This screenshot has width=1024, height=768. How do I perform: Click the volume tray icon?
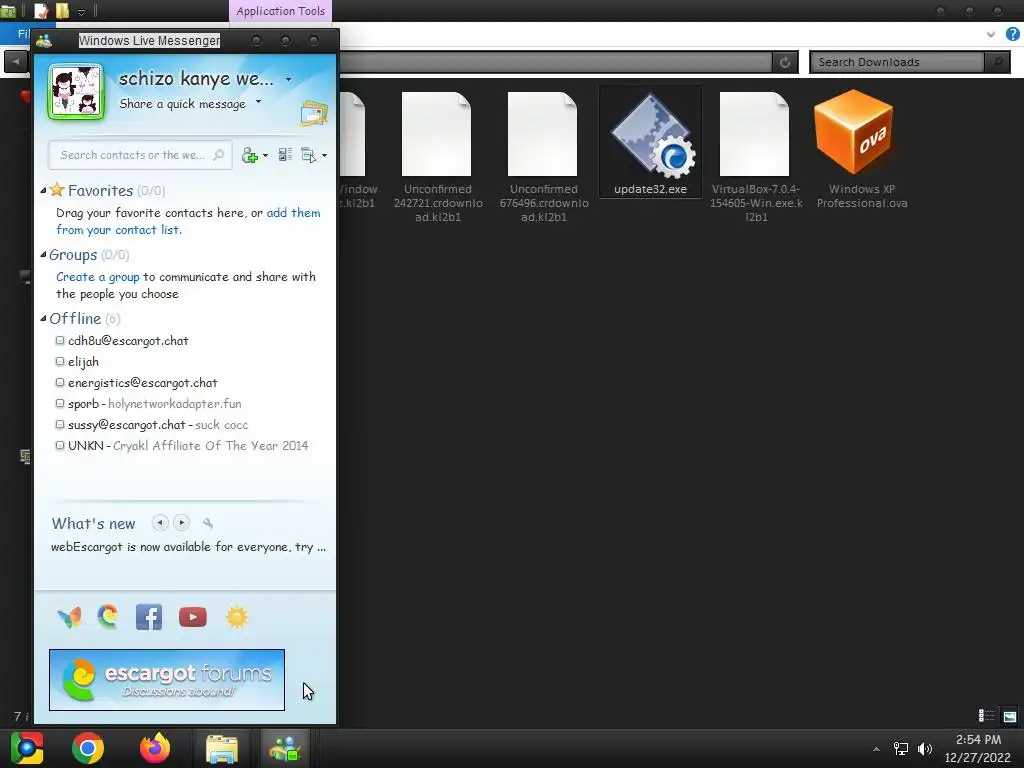(925, 749)
